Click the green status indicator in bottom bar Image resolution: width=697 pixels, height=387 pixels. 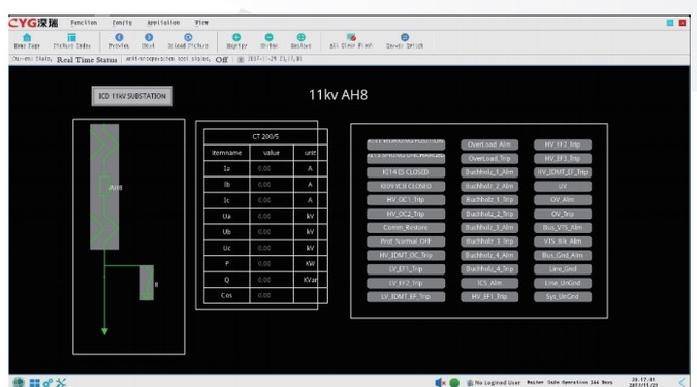454,383
